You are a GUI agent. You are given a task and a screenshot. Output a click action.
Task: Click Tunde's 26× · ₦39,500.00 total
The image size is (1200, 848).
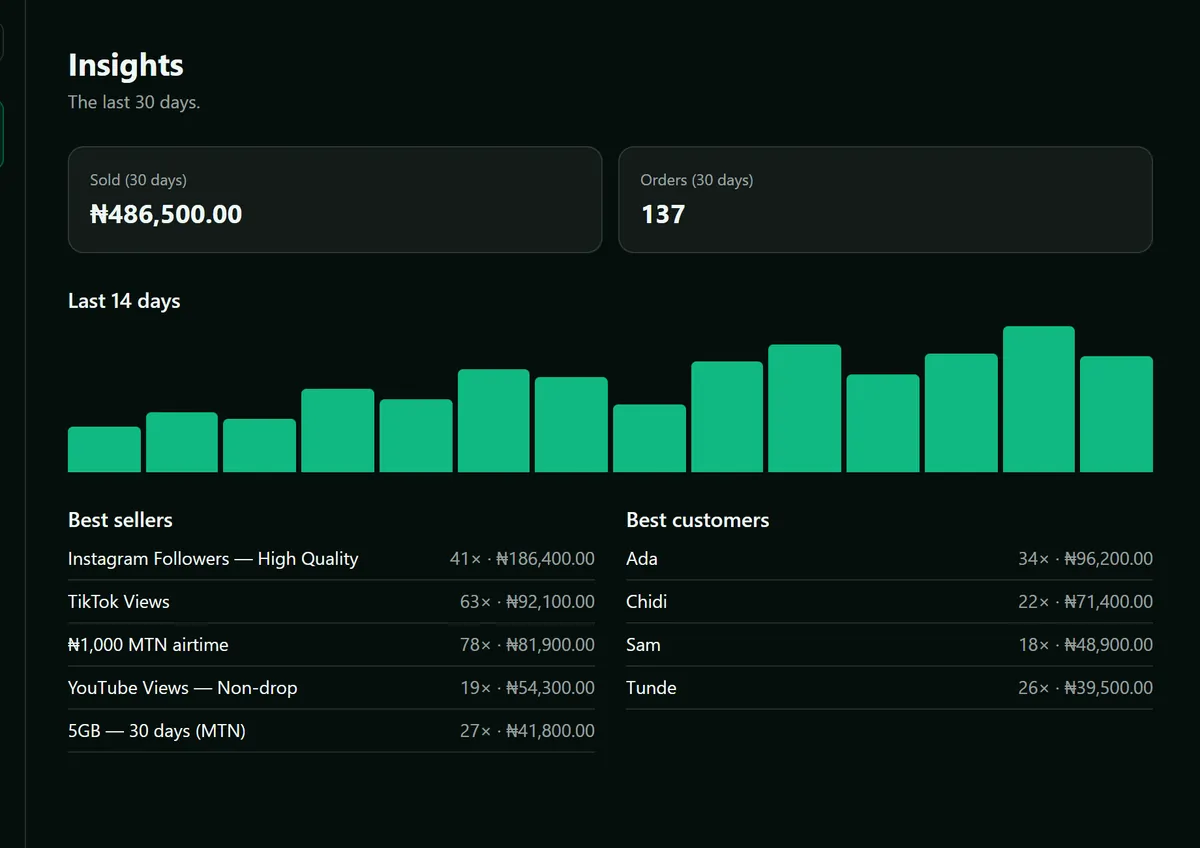pyautogui.click(x=1085, y=688)
